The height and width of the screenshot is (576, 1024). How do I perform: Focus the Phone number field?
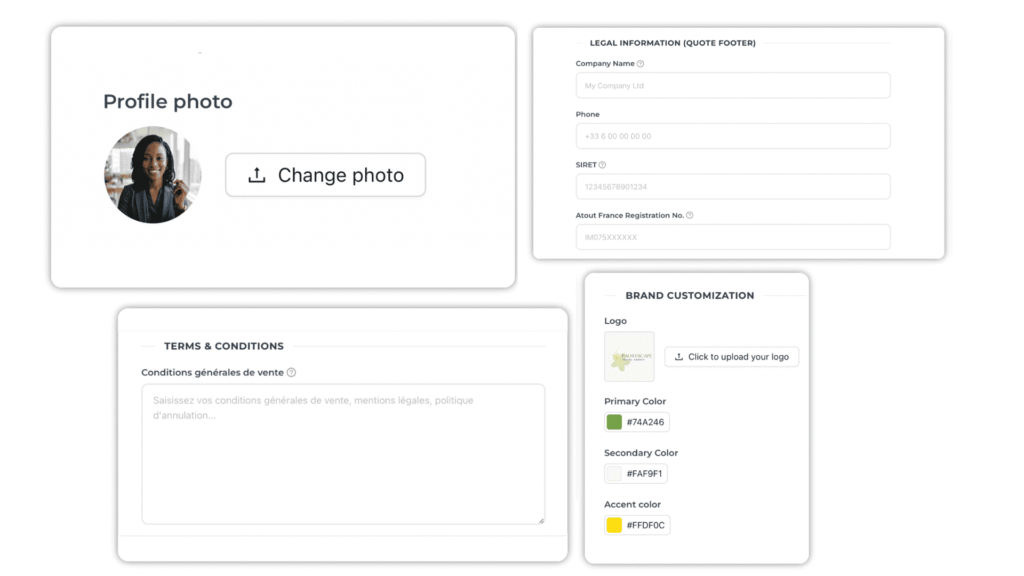(x=732, y=136)
